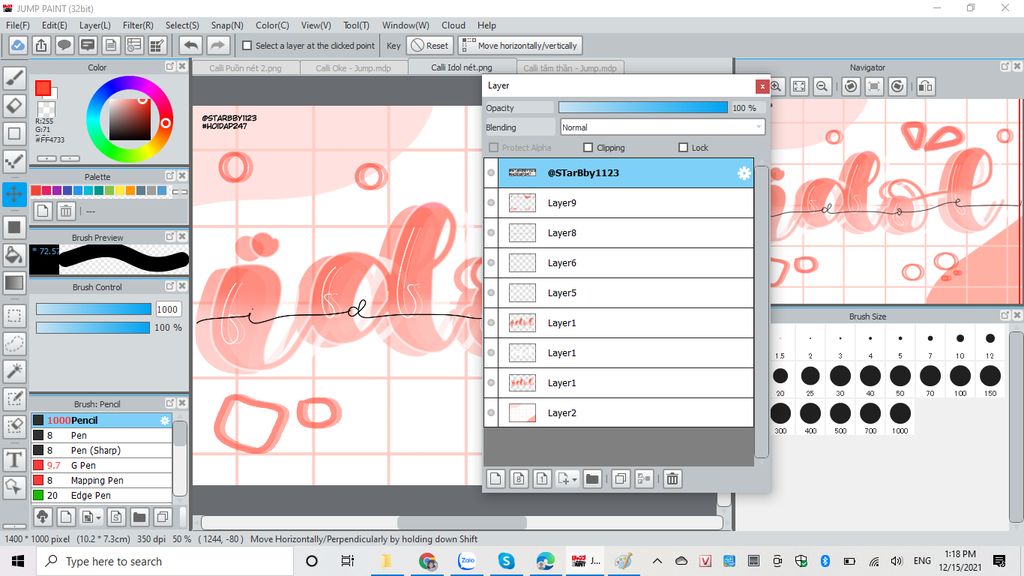Toggle visibility of @STarBby1123 layer
1024x576 pixels.
point(491,173)
